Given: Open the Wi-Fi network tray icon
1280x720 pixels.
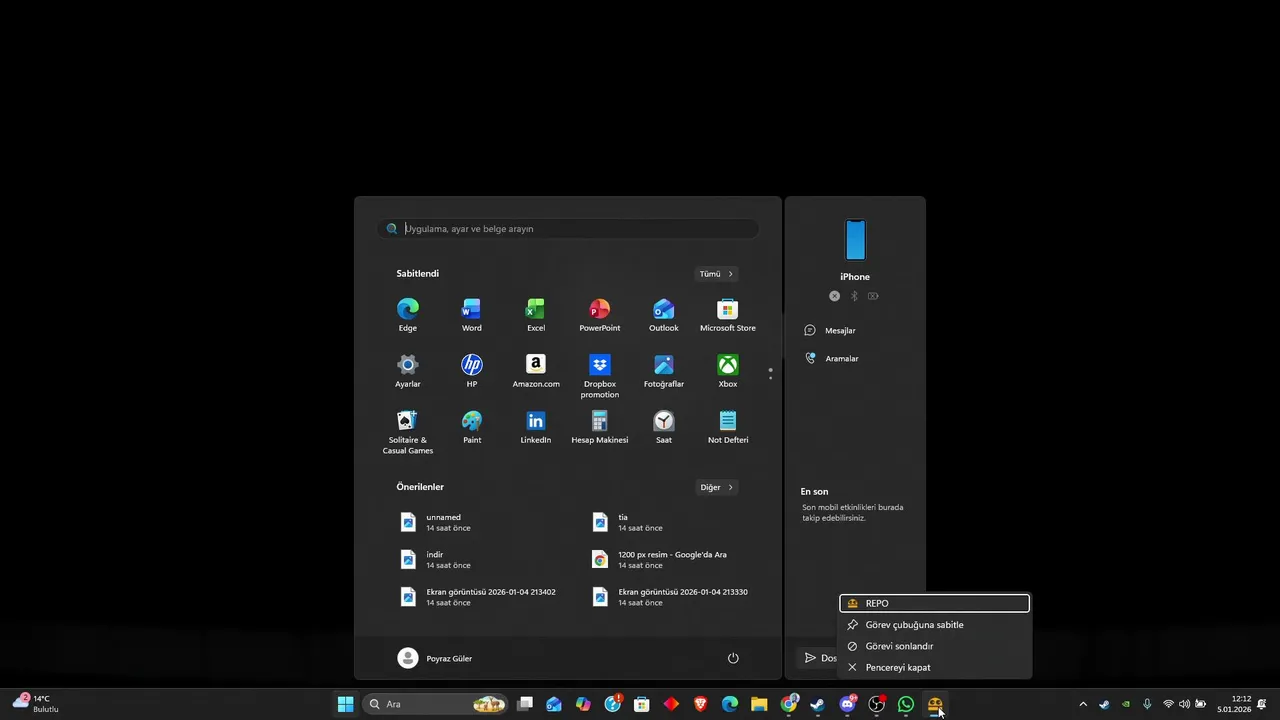Looking at the screenshot, I should point(1168,704).
